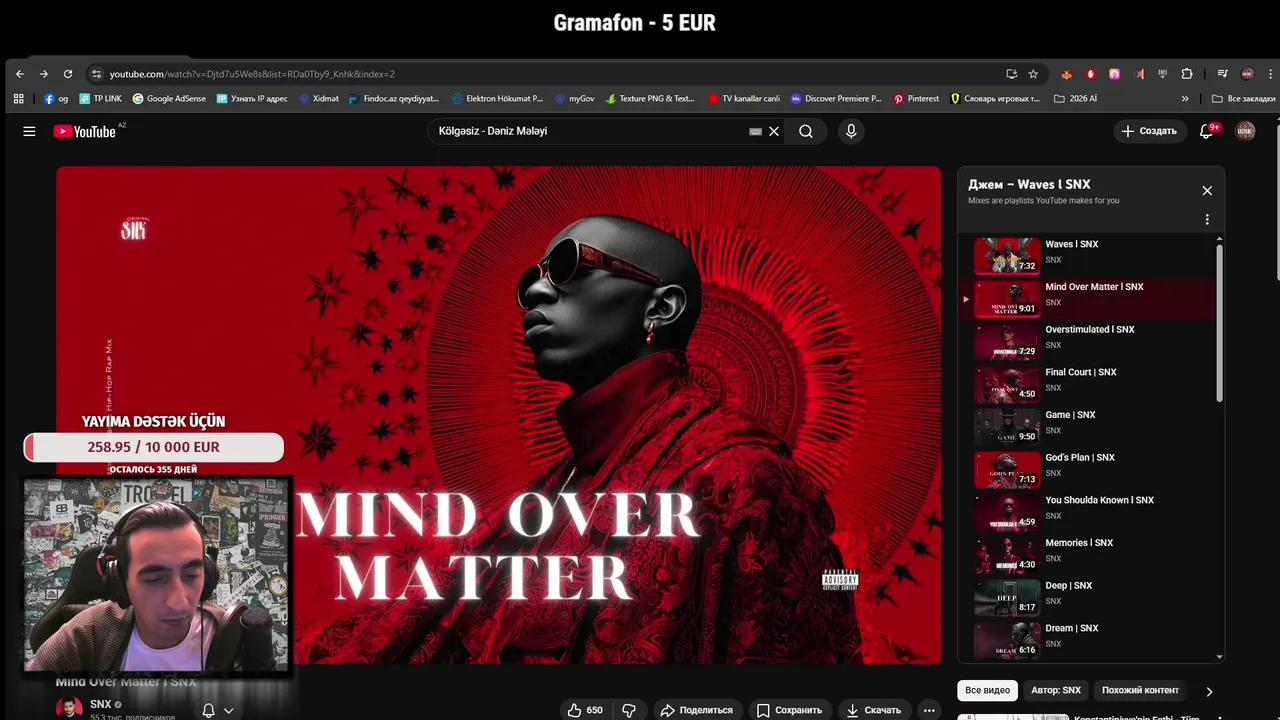Open Facebook og bookmark
This screenshot has height=720, width=1280.
pyautogui.click(x=56, y=99)
